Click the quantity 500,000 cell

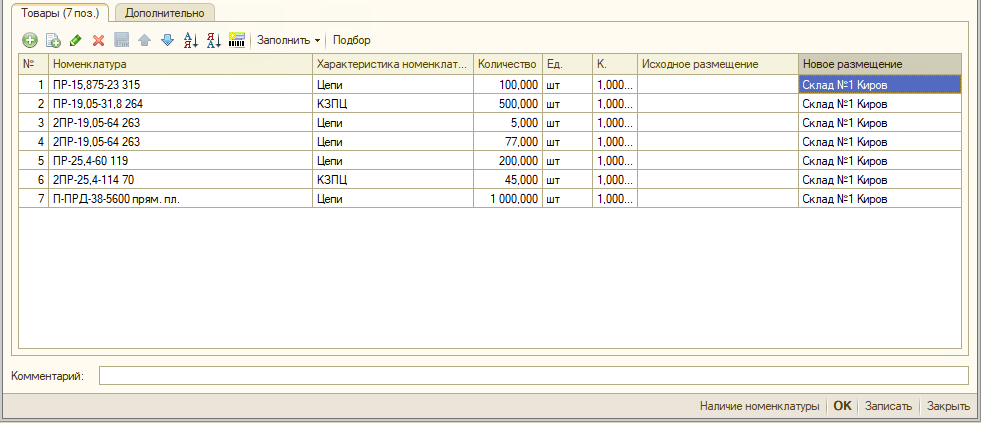click(507, 104)
